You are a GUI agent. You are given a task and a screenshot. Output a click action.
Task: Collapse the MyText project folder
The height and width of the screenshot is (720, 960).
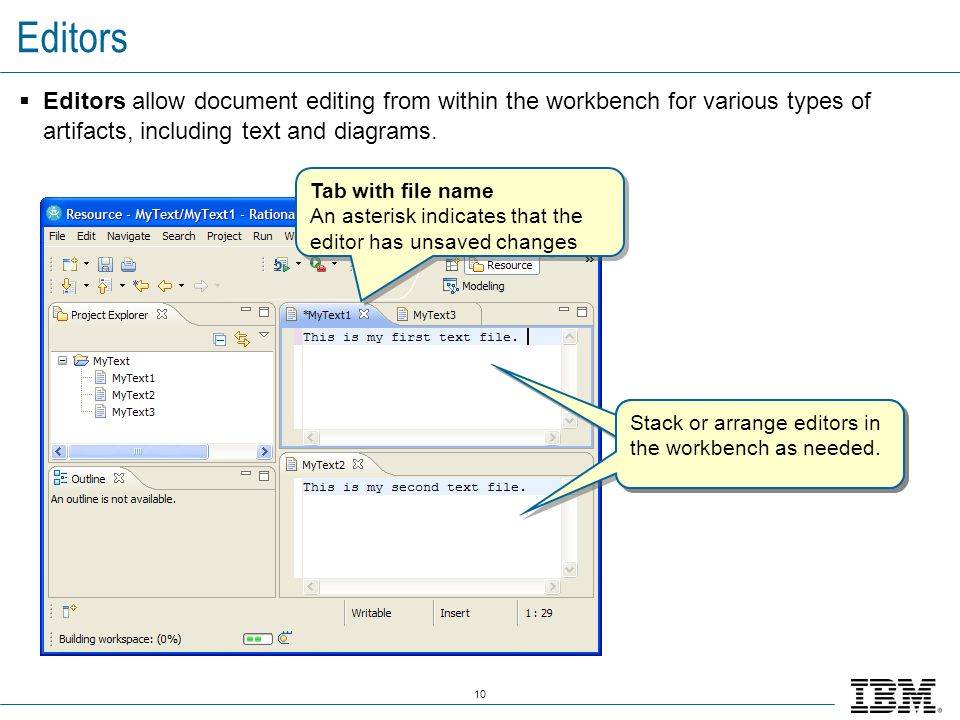[62, 360]
